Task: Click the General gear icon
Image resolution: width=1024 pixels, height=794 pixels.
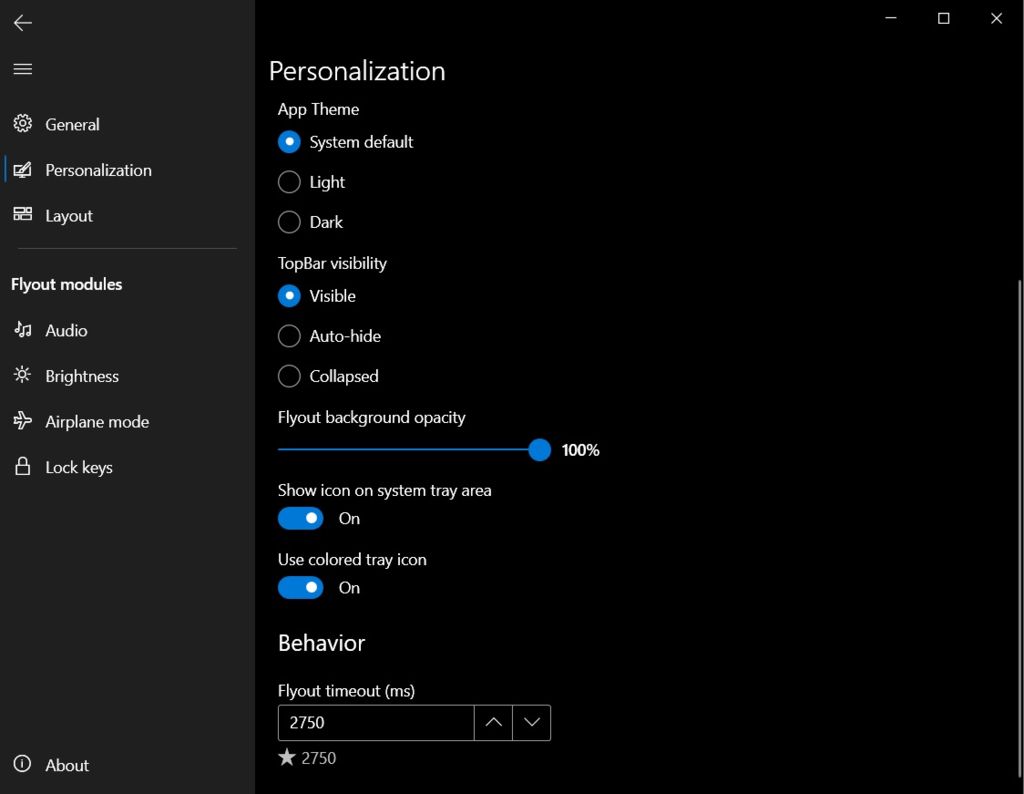Action: click(22, 124)
